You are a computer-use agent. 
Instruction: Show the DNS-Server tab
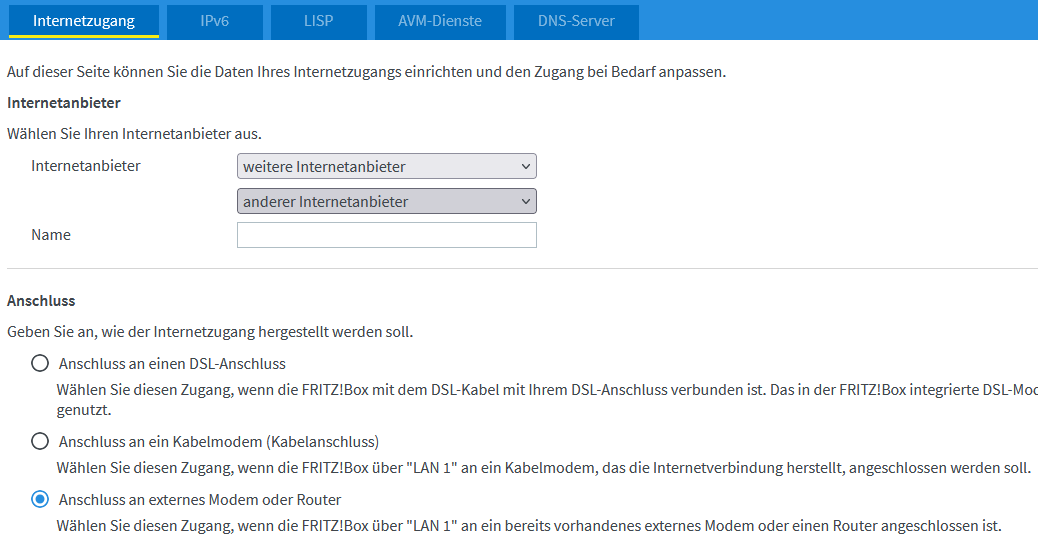(x=575, y=20)
